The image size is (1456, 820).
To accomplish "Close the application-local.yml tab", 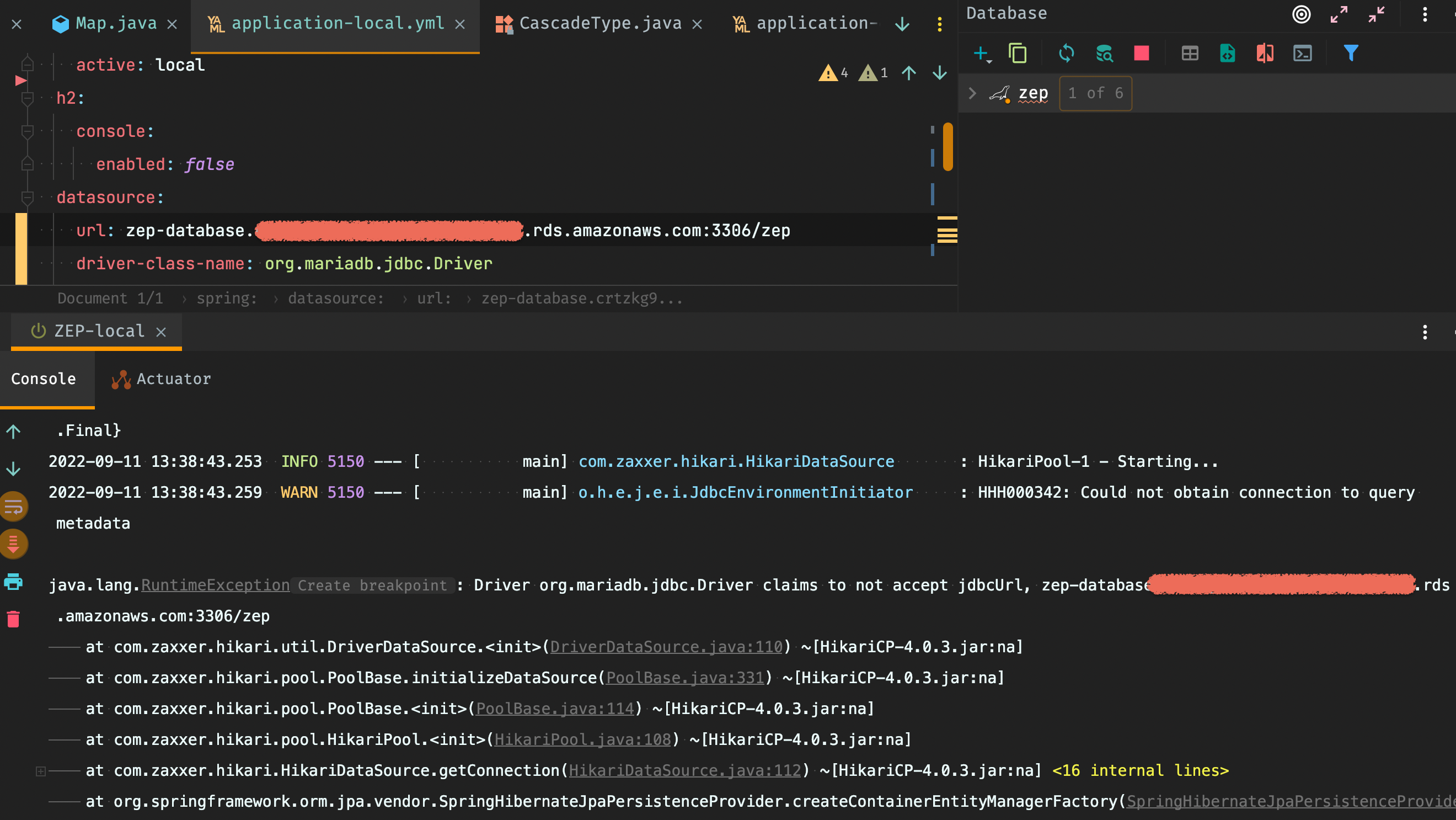I will point(460,24).
